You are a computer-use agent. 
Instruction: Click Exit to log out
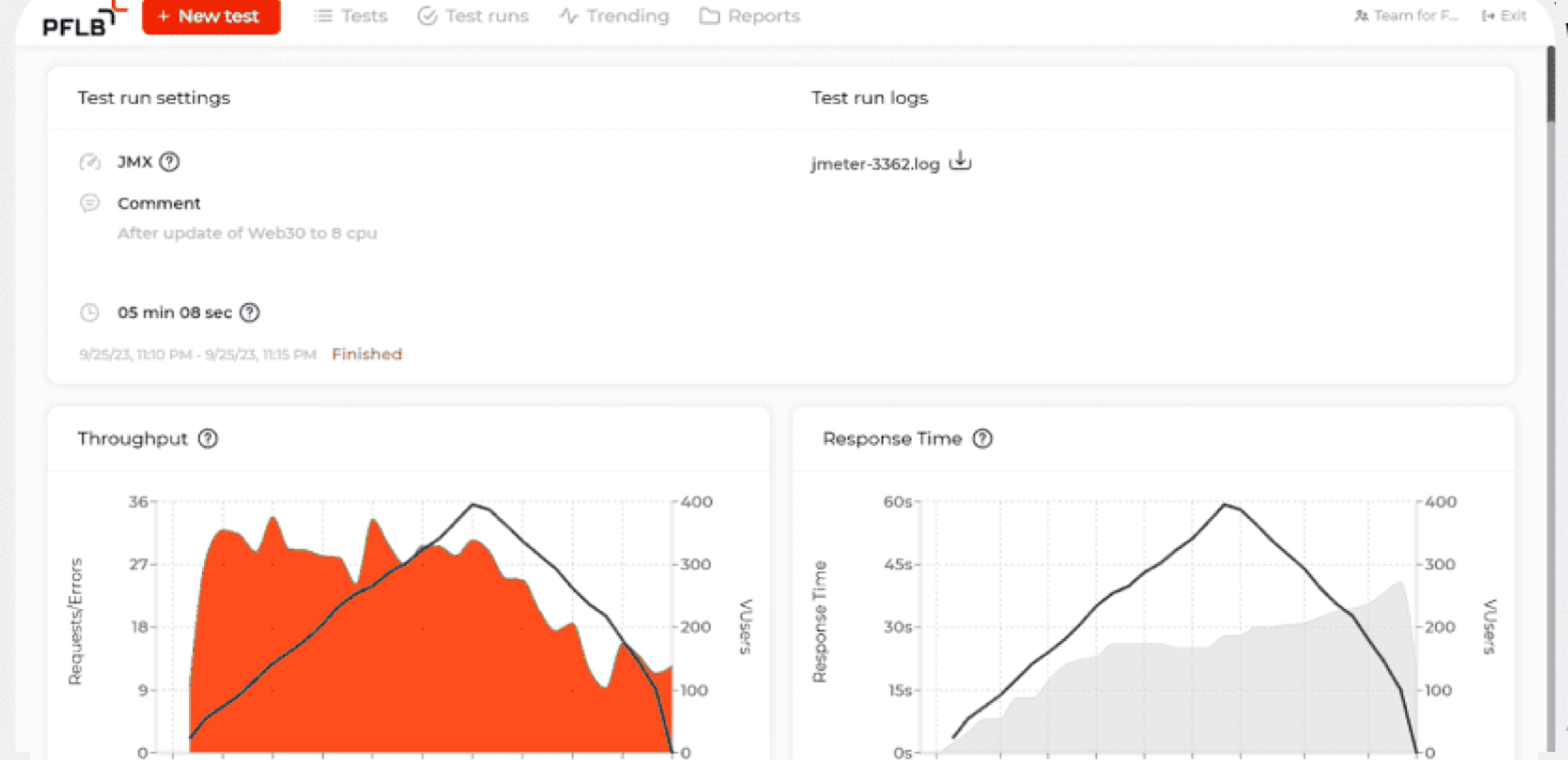pos(1504,16)
